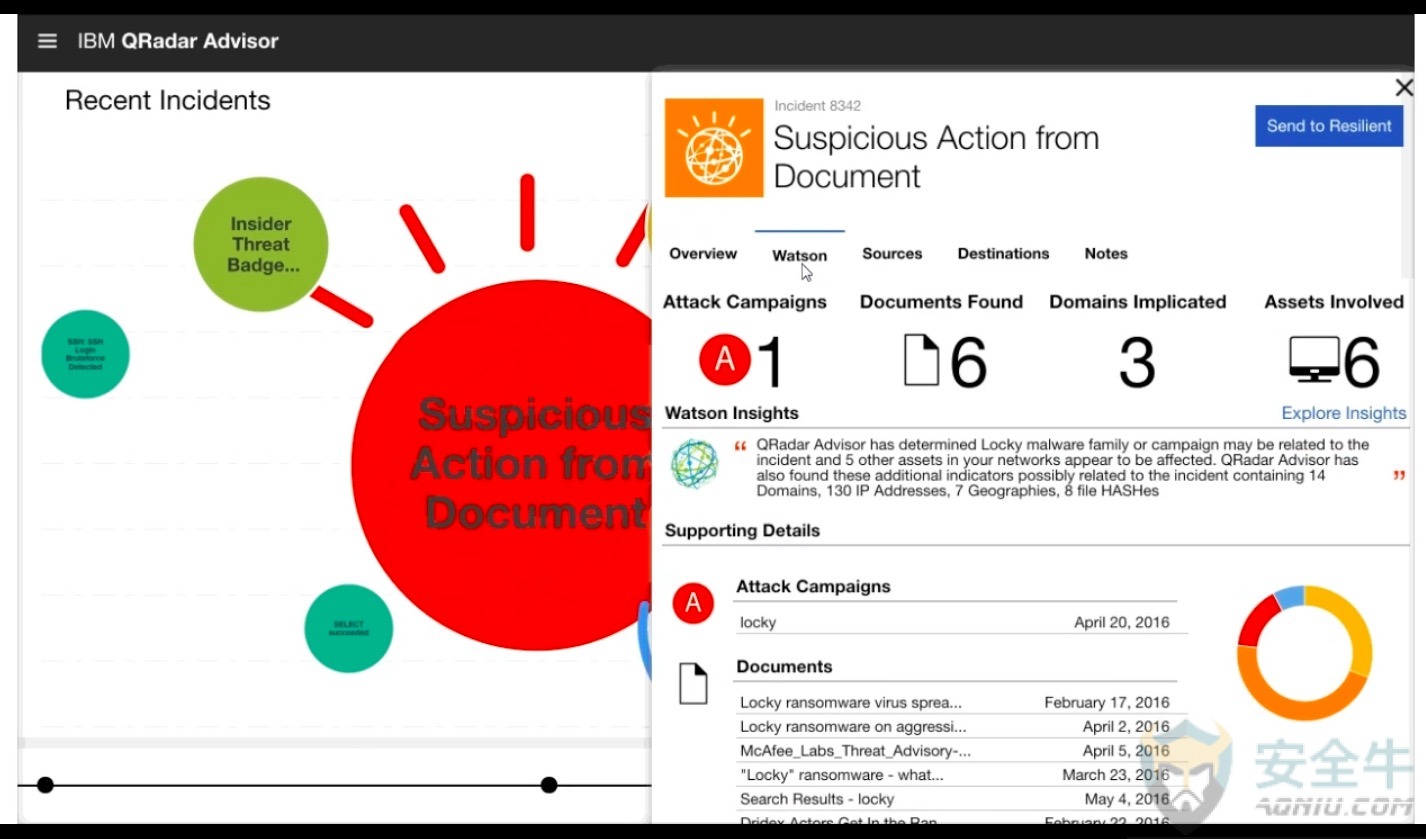Open the Explore Insights link
Viewport: 1426px width, 839px height.
point(1344,413)
